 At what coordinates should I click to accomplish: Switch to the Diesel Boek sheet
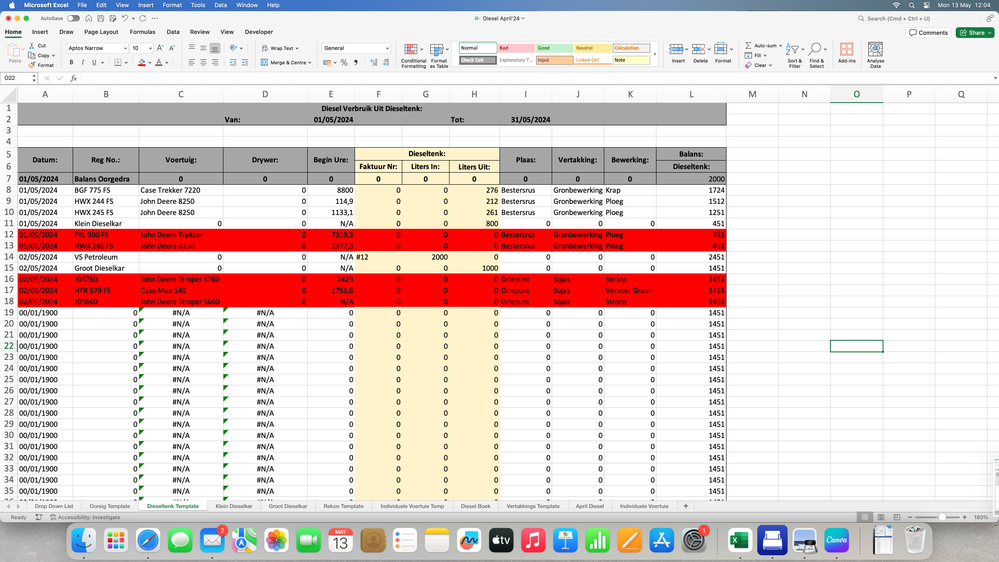point(475,506)
